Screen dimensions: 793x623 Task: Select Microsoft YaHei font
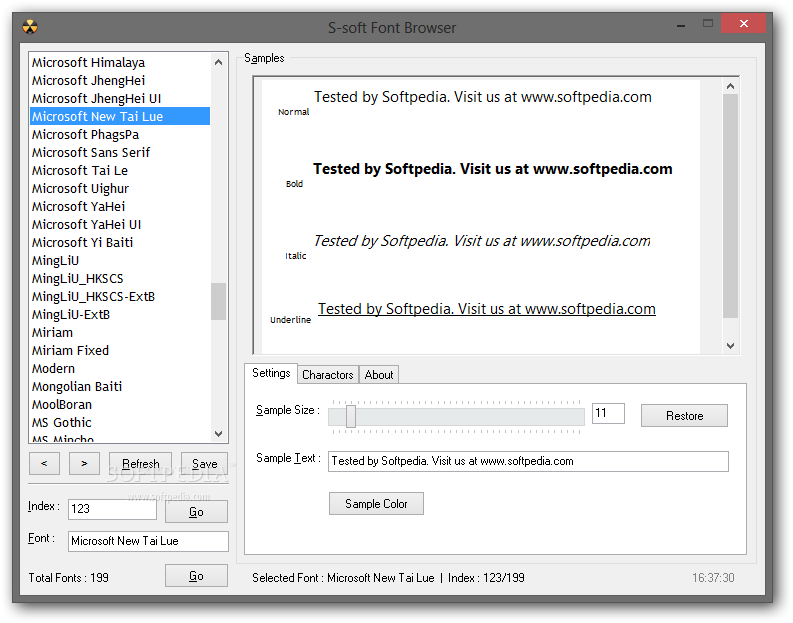[120, 206]
